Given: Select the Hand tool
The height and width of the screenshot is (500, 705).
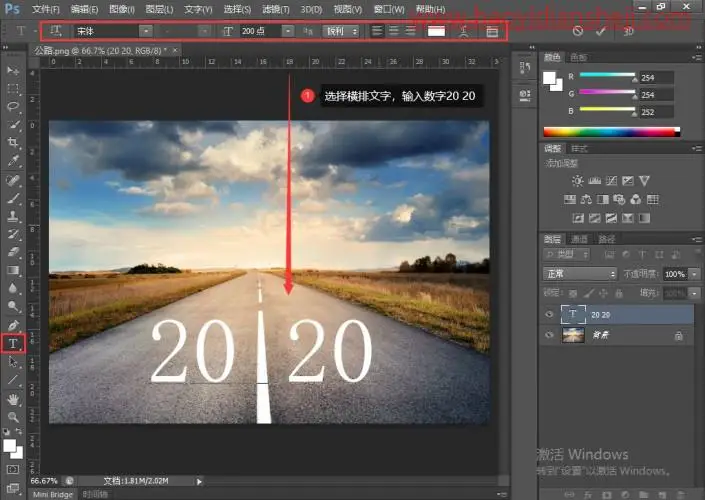Looking at the screenshot, I should click(x=13, y=399).
